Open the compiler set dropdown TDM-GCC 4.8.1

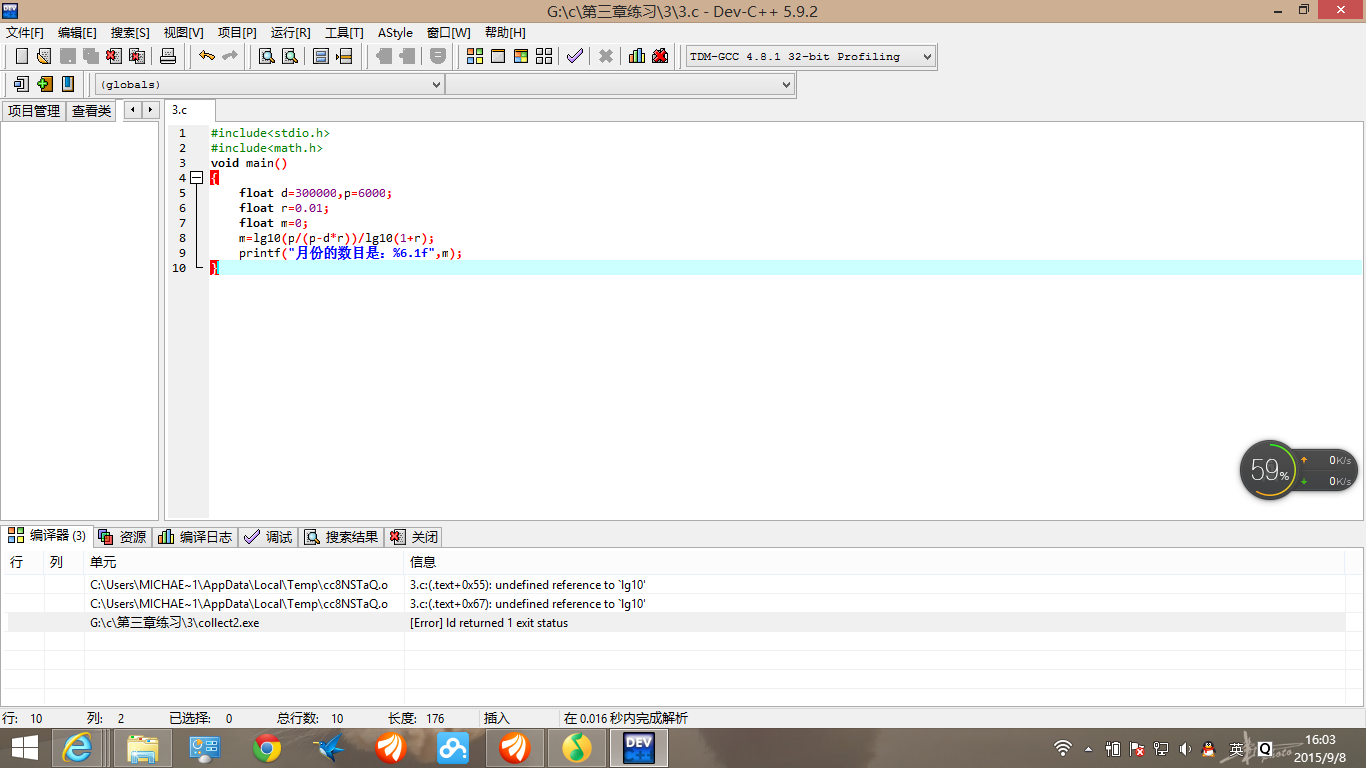click(811, 57)
